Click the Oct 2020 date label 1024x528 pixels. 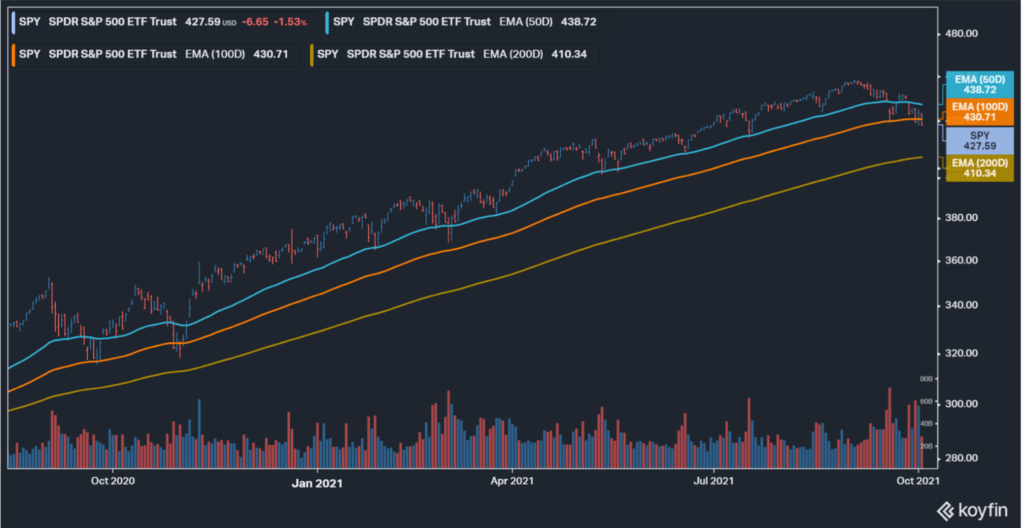[x=113, y=482]
